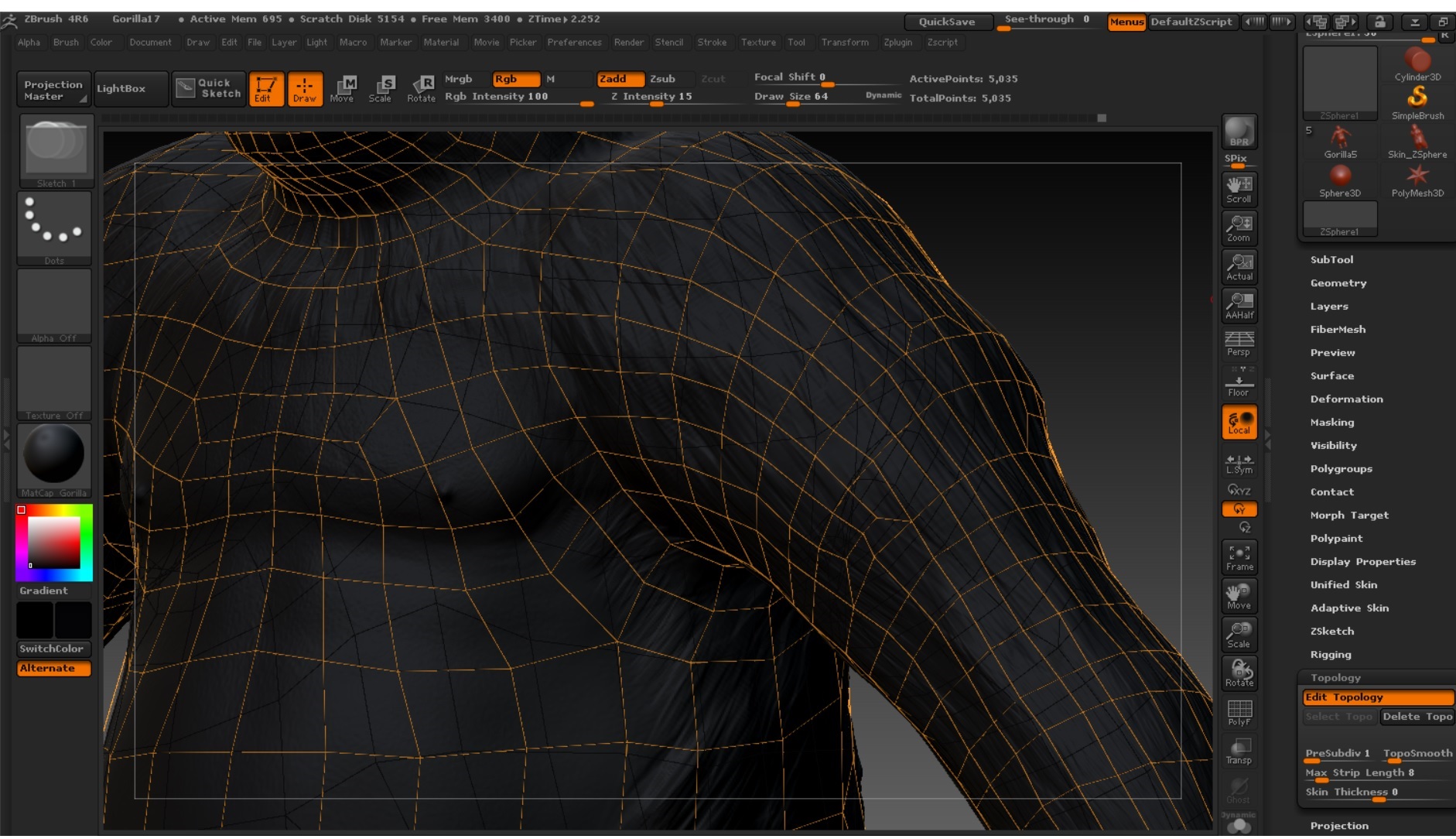The width and height of the screenshot is (1456, 839).
Task: Expand the SubTool palette section
Action: 1331,260
